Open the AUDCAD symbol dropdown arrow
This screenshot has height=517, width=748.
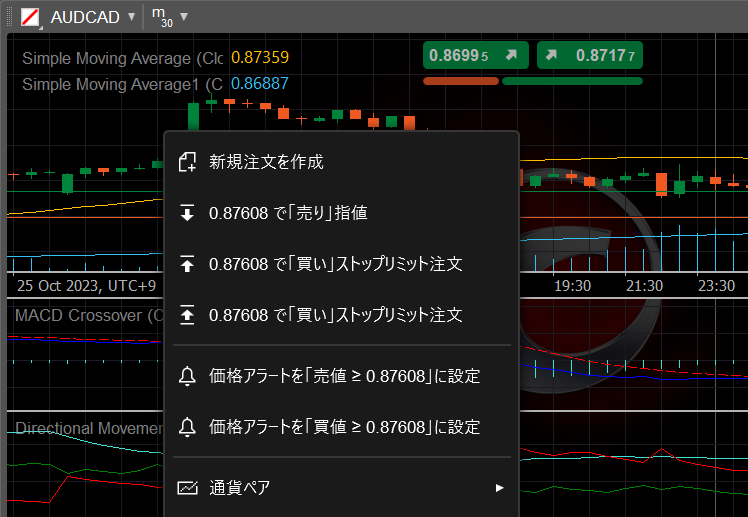(131, 17)
